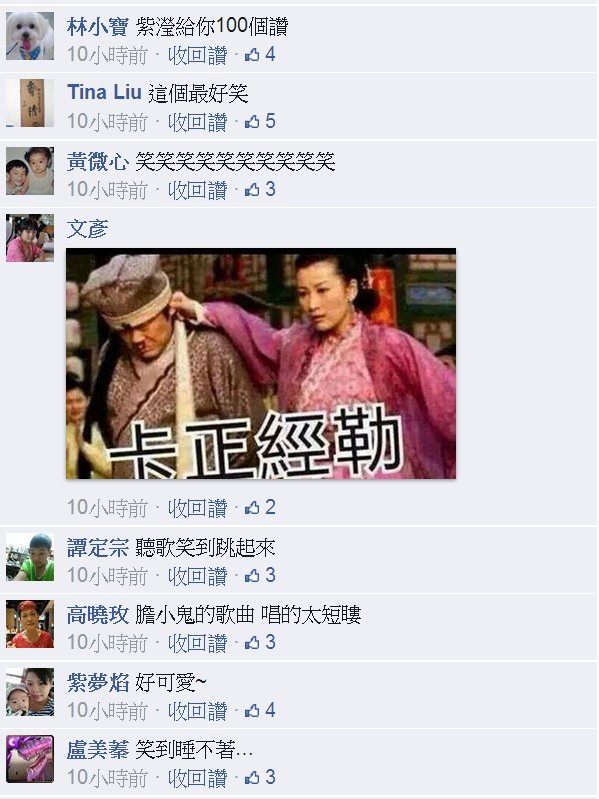Click the thumbs-up icon under 盧美蓁's comment

(252, 778)
